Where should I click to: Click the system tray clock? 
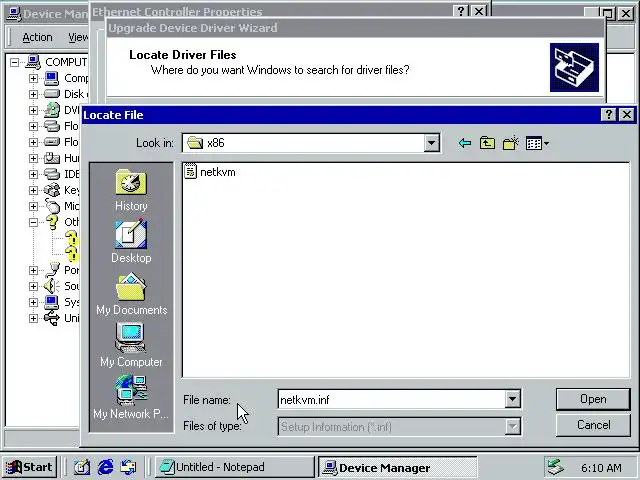[601, 467]
